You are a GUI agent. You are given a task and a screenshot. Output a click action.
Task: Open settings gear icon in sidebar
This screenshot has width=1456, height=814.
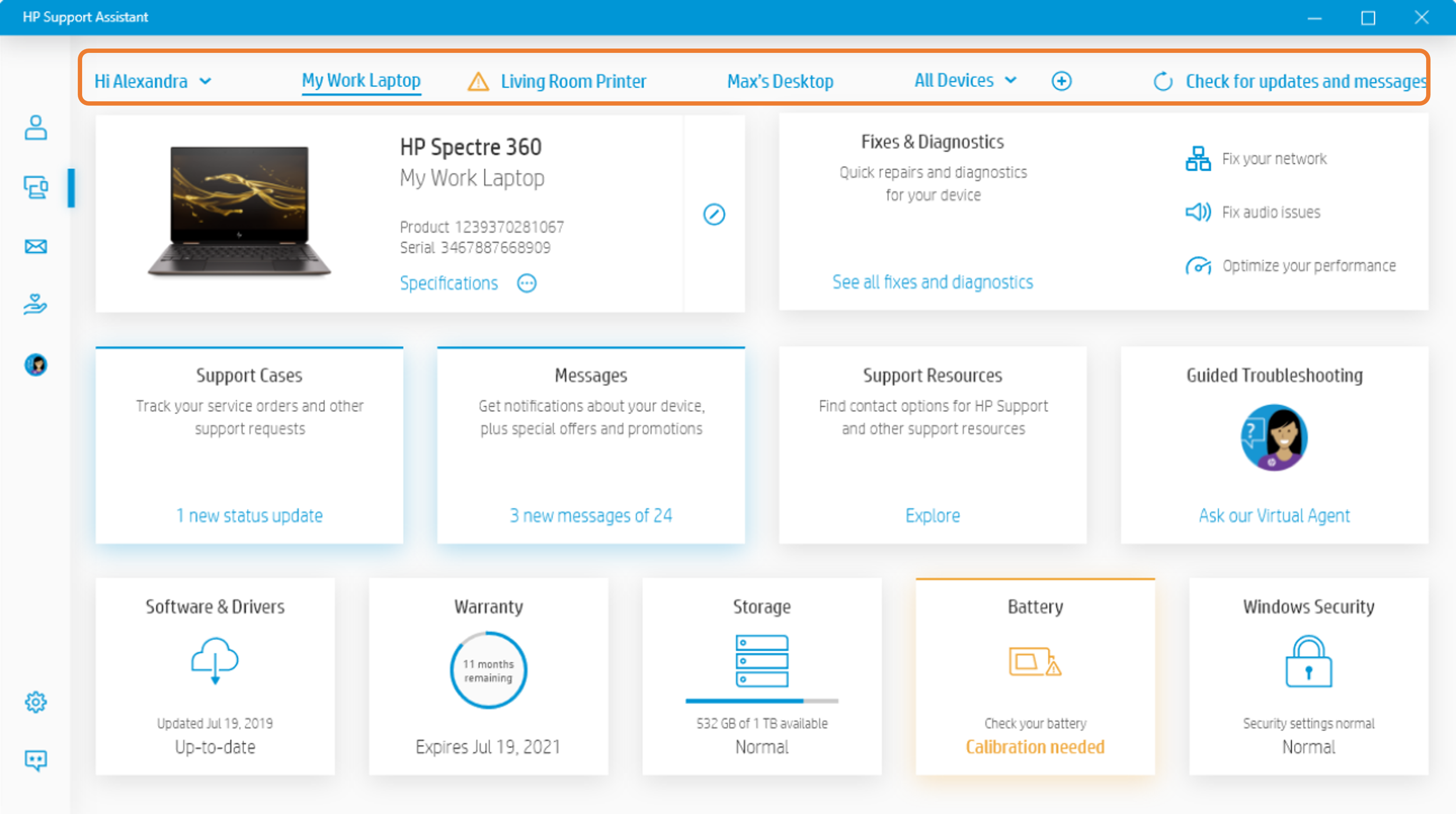tap(36, 702)
